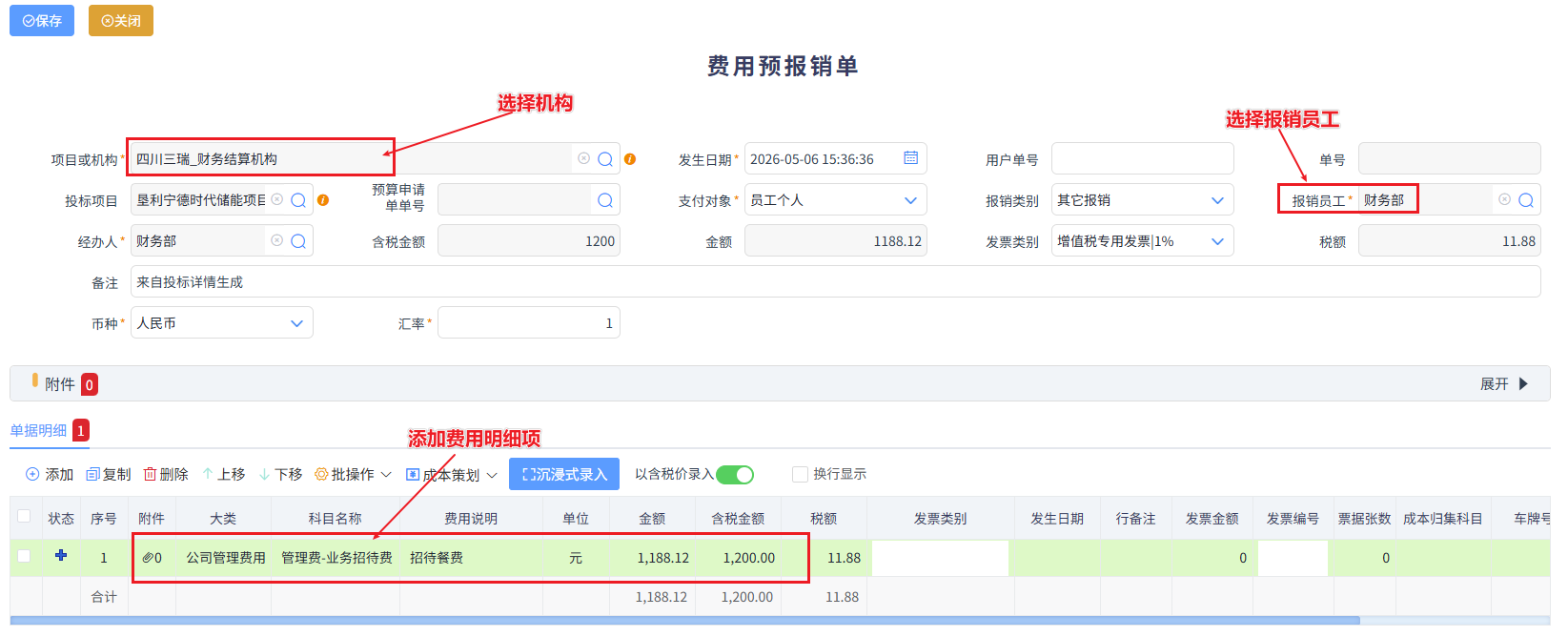Screen dimensions: 1568x637
Task: Open search for 经办人 field
Action: [x=298, y=241]
